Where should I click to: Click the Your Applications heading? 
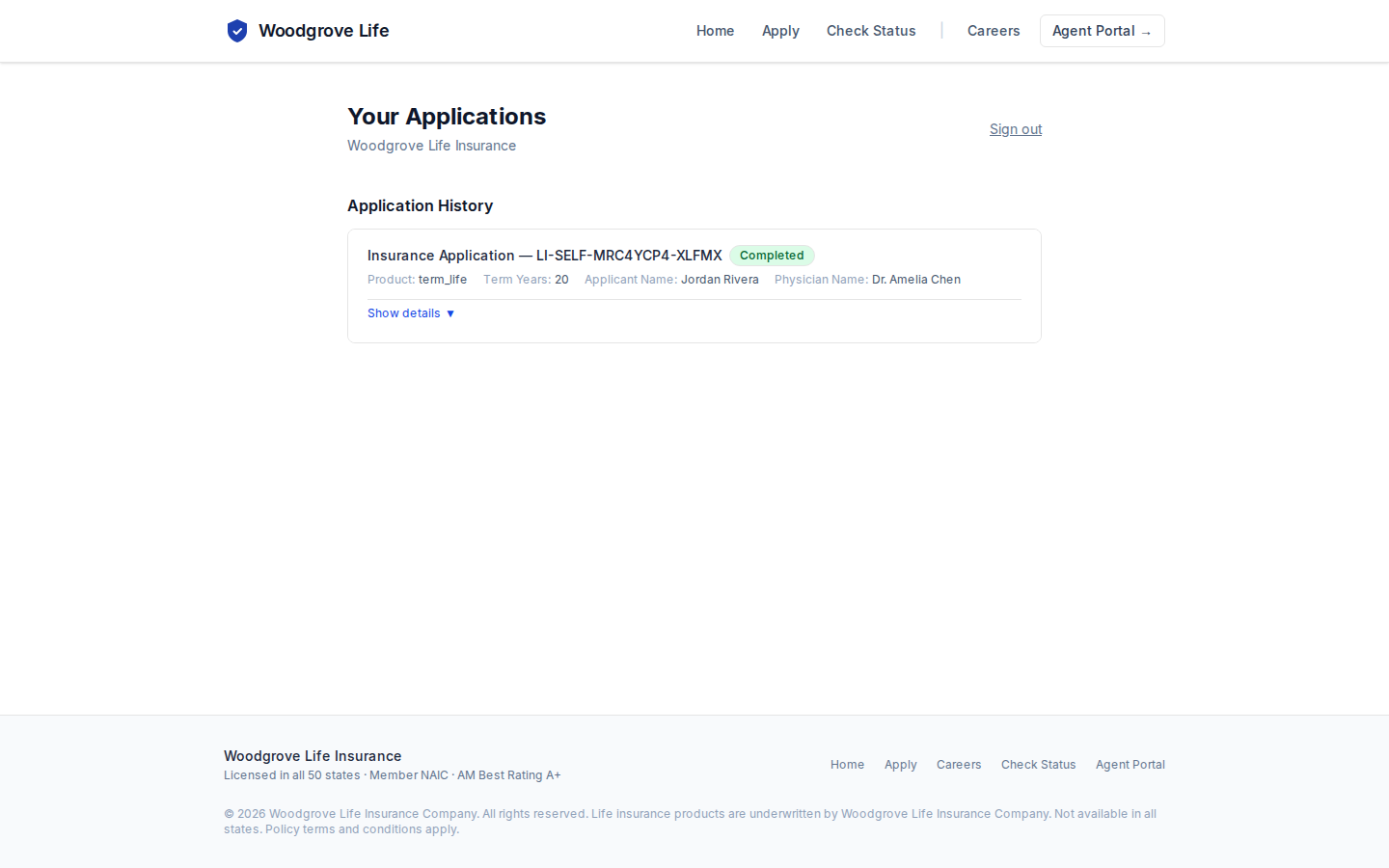pyautogui.click(x=447, y=117)
